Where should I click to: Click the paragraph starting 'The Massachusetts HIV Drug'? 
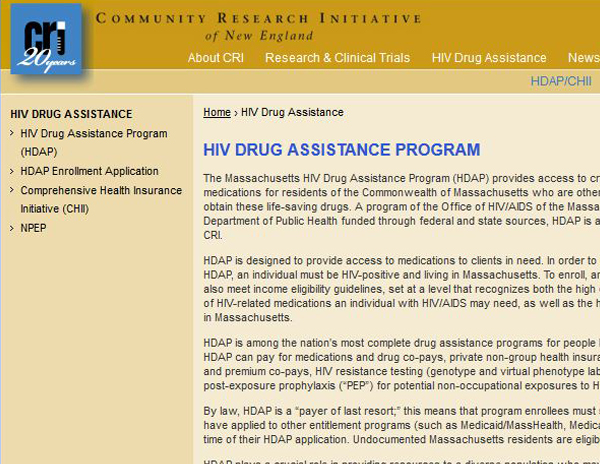pos(401,207)
